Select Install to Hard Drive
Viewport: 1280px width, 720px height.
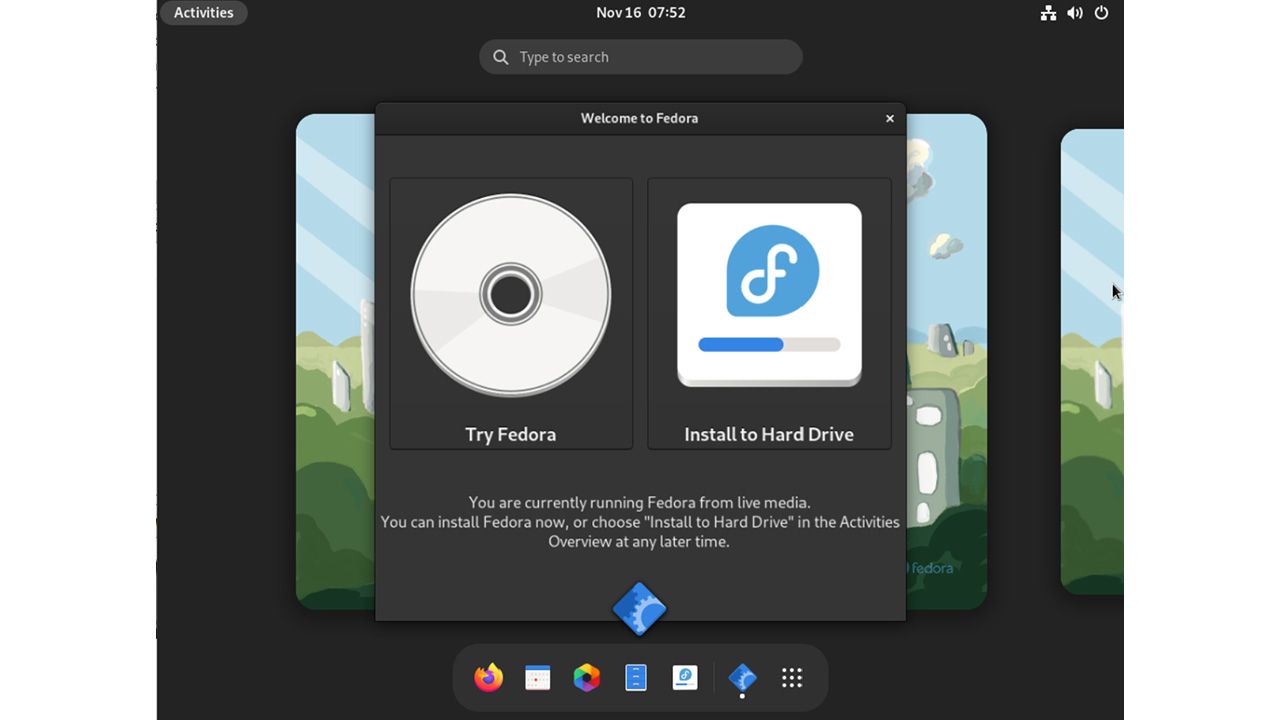[769, 314]
